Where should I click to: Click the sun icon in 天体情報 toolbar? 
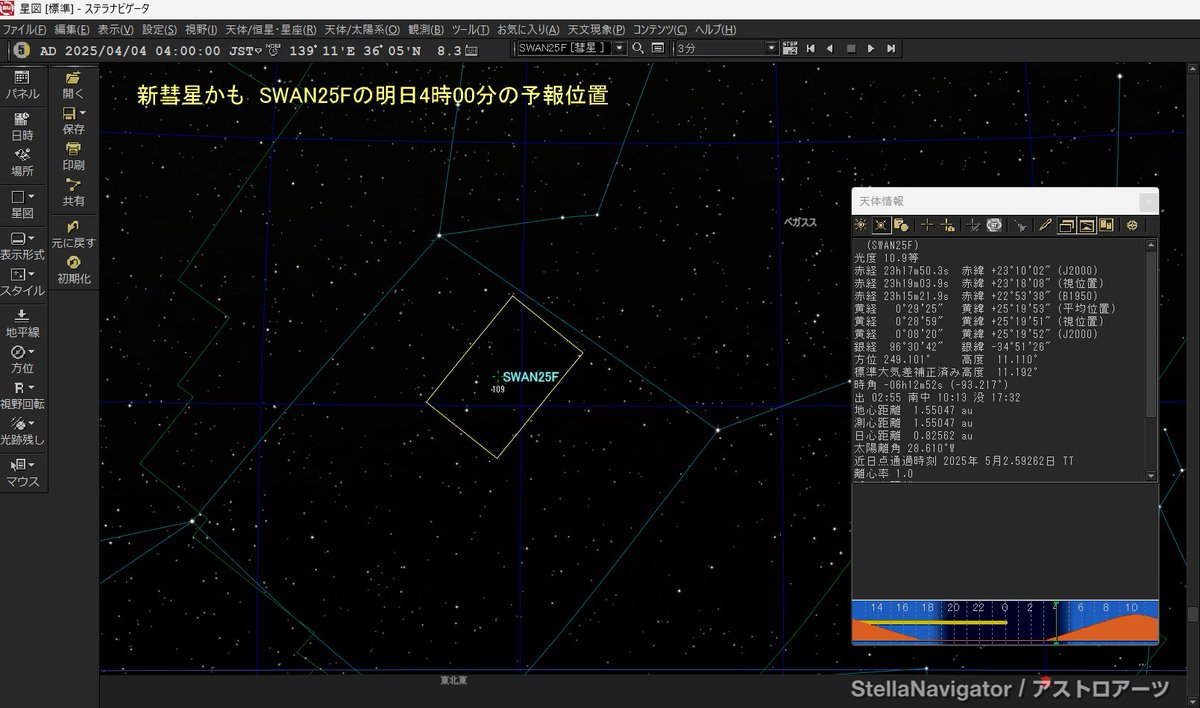click(863, 225)
